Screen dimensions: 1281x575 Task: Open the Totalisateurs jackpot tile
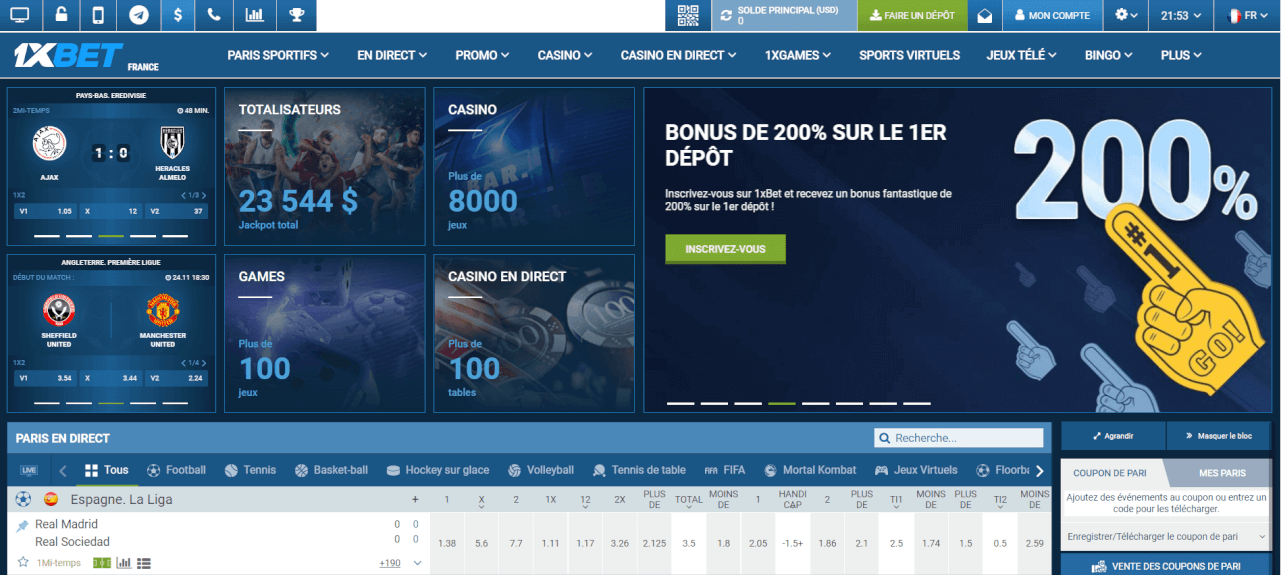324,166
